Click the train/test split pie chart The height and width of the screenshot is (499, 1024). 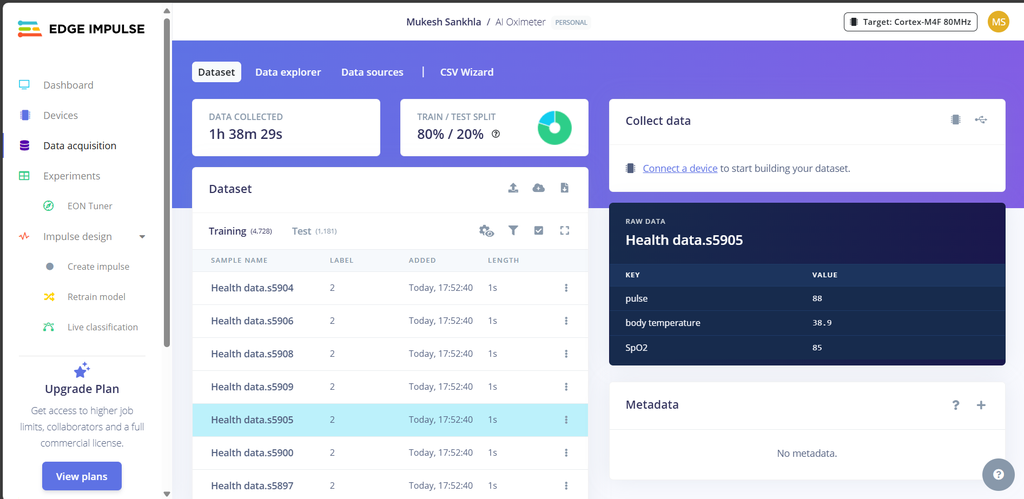click(554, 127)
